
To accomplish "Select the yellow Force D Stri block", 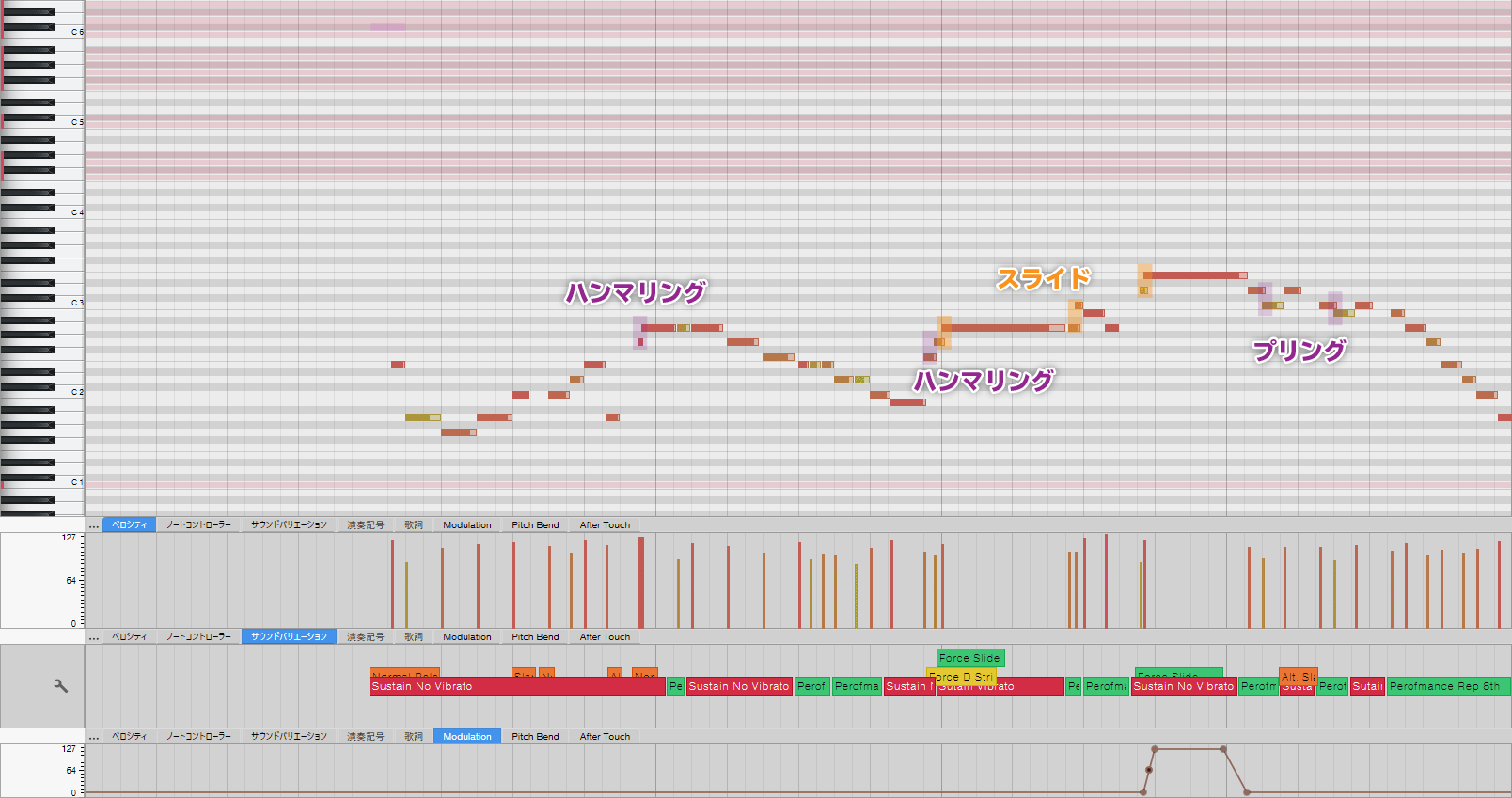I will click(x=960, y=675).
